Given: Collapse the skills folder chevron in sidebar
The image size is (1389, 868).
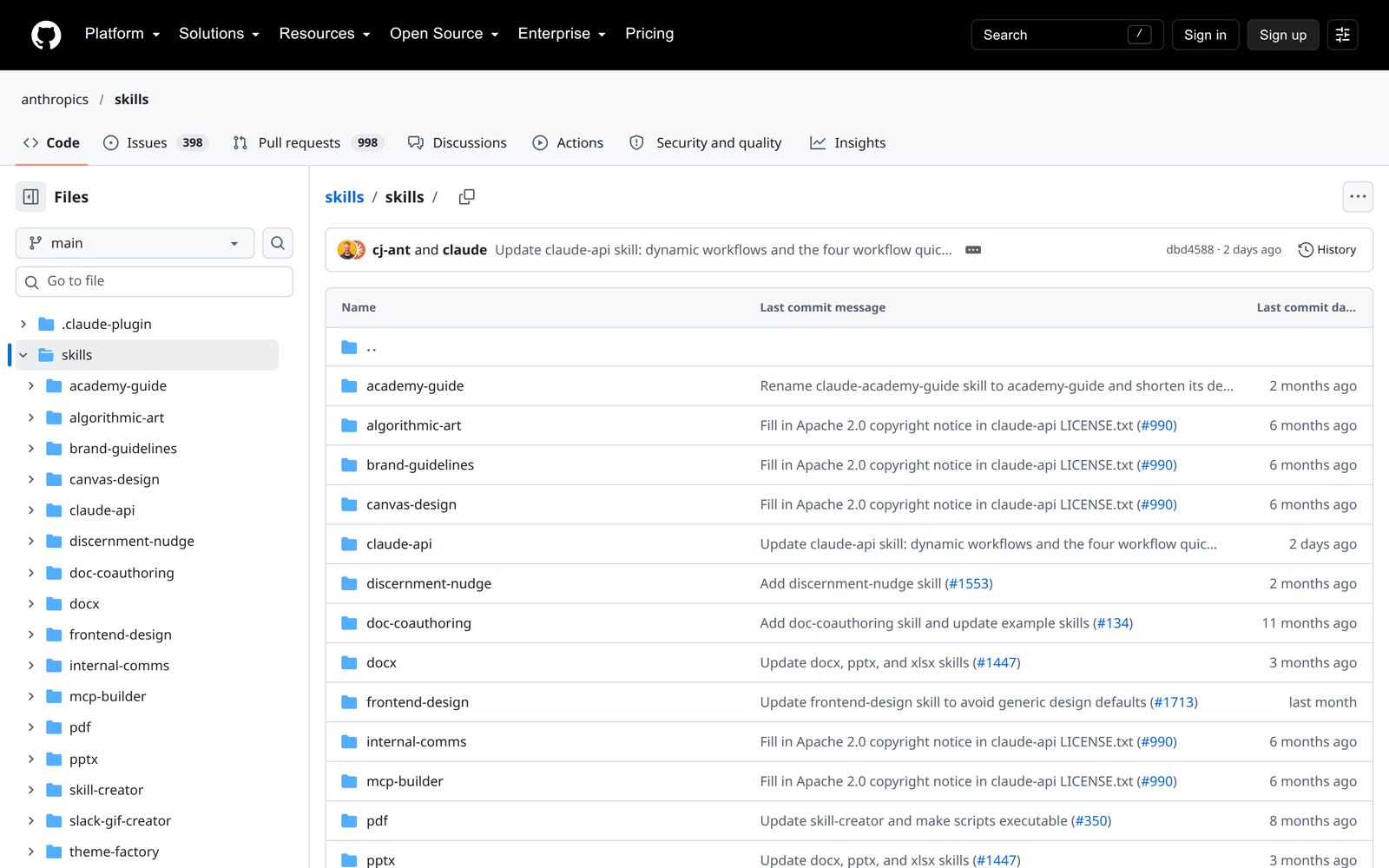Looking at the screenshot, I should tap(23, 355).
